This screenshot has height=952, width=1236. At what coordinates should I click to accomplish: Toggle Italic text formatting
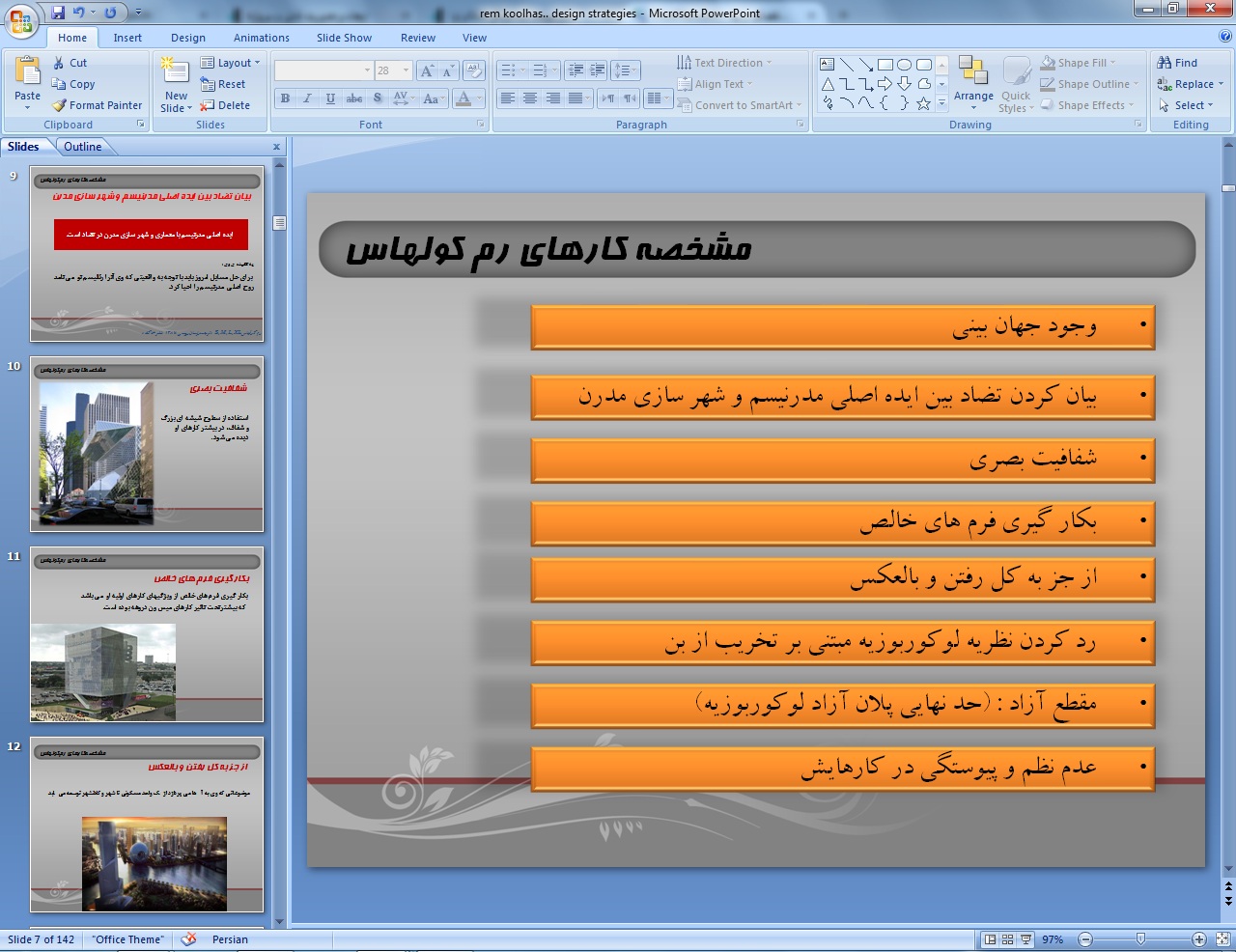pos(308,98)
